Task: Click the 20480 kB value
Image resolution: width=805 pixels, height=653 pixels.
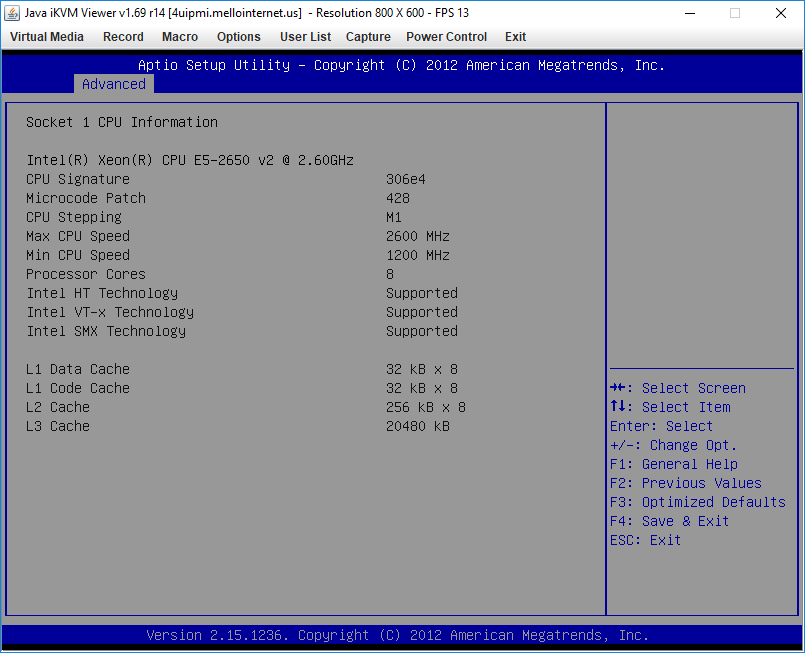Action: click(x=418, y=426)
